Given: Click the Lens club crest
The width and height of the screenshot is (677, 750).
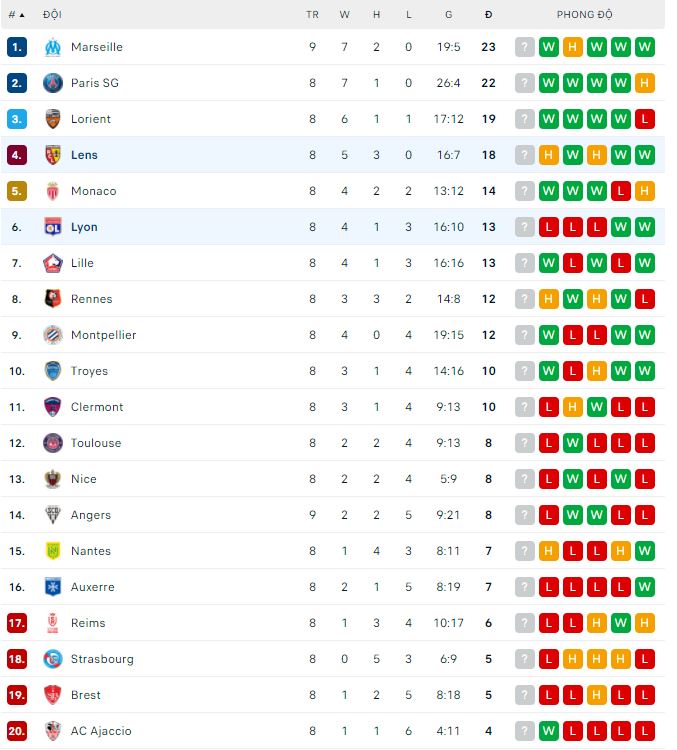Looking at the screenshot, I should tap(53, 155).
